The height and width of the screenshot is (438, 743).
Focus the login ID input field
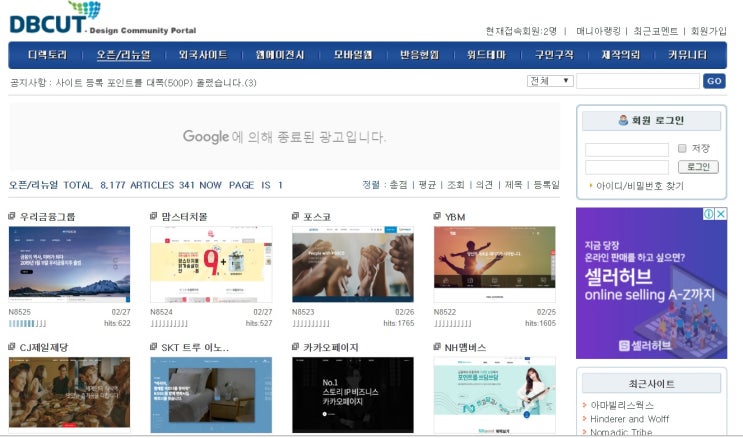(626, 149)
